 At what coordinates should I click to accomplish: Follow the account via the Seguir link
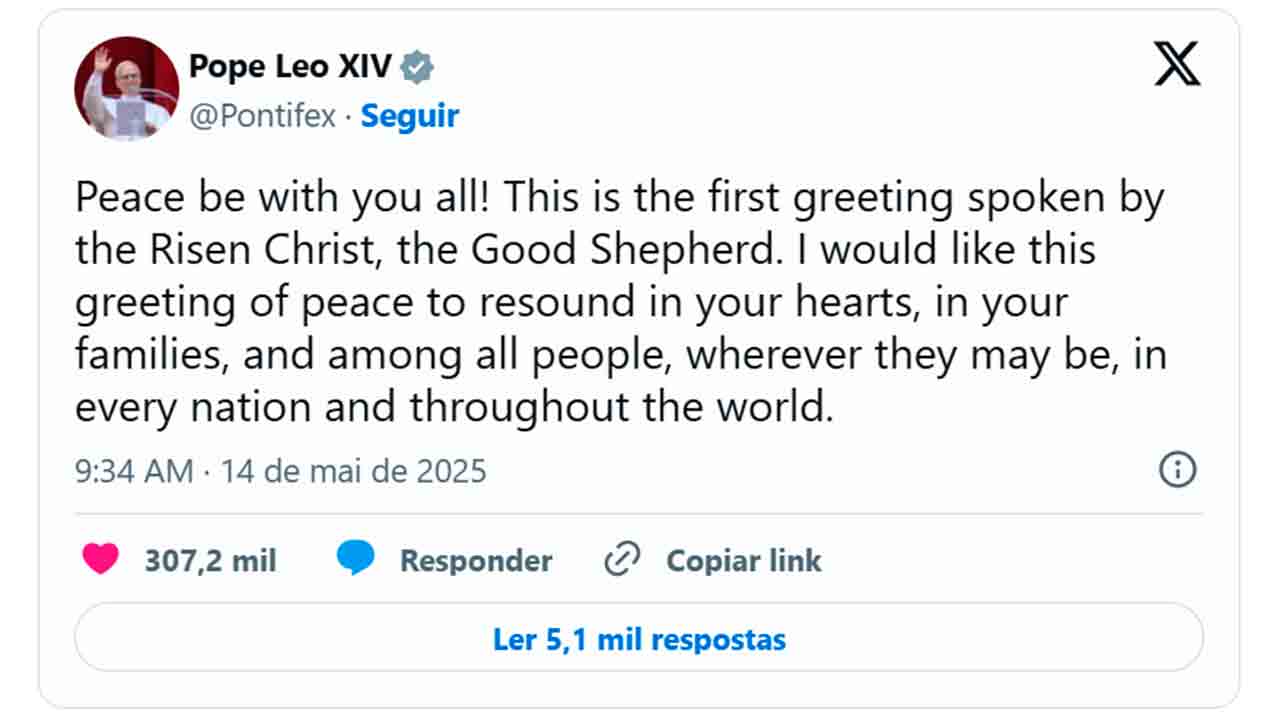[409, 115]
